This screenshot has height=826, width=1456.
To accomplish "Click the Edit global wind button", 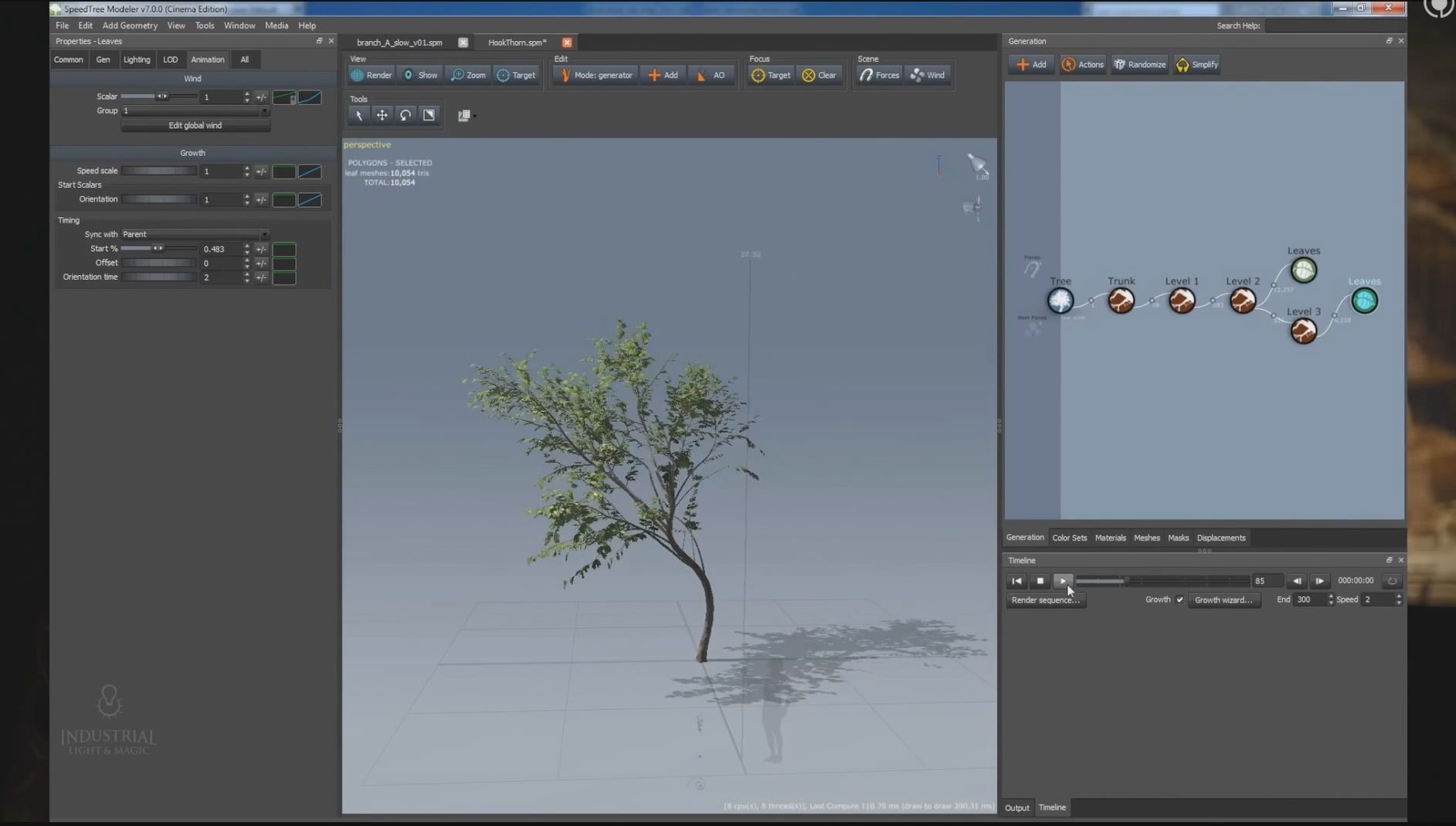I will (x=195, y=125).
